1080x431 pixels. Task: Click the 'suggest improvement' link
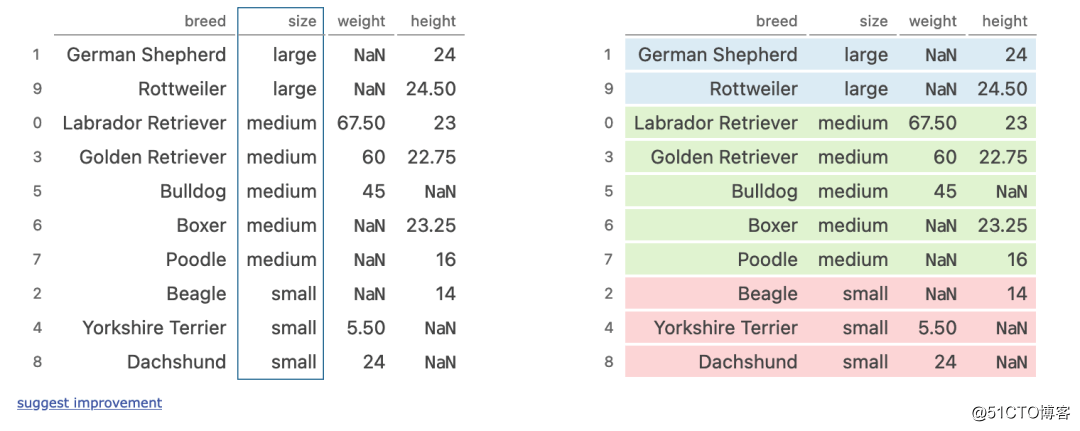point(89,403)
